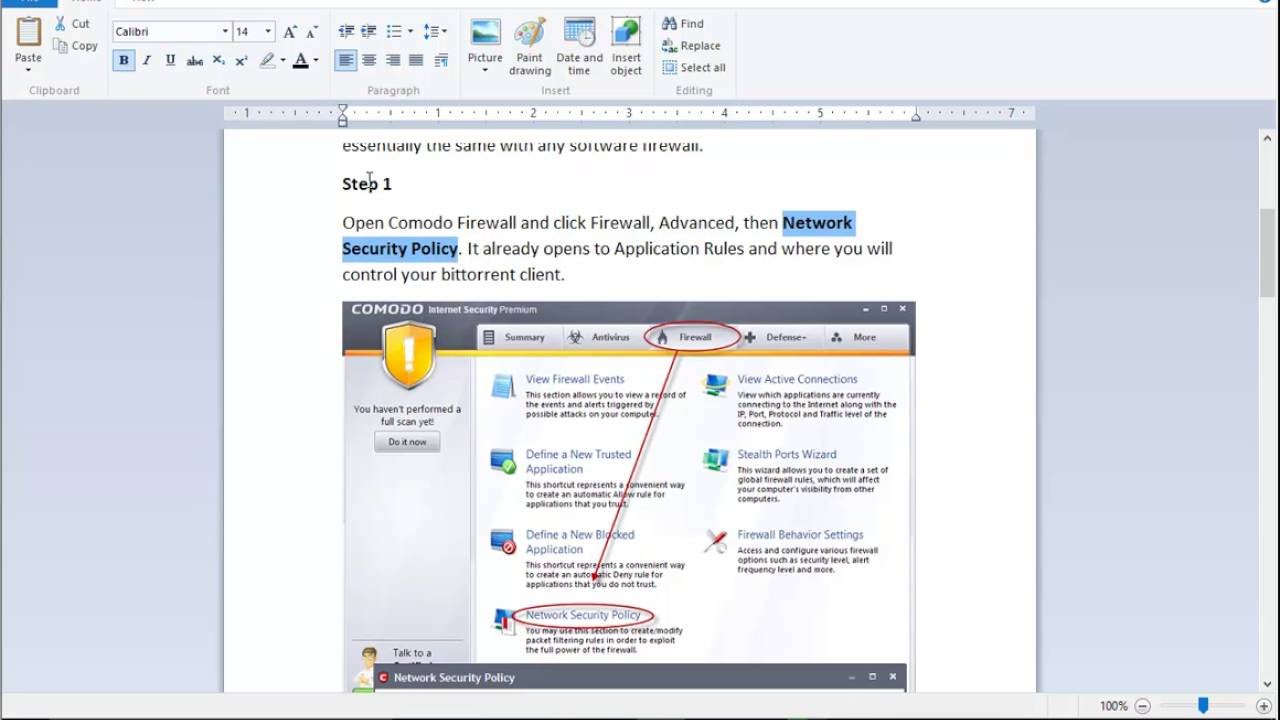Click the word "bittorrent" in the paragraph
This screenshot has width=1280, height=720.
click(478, 274)
